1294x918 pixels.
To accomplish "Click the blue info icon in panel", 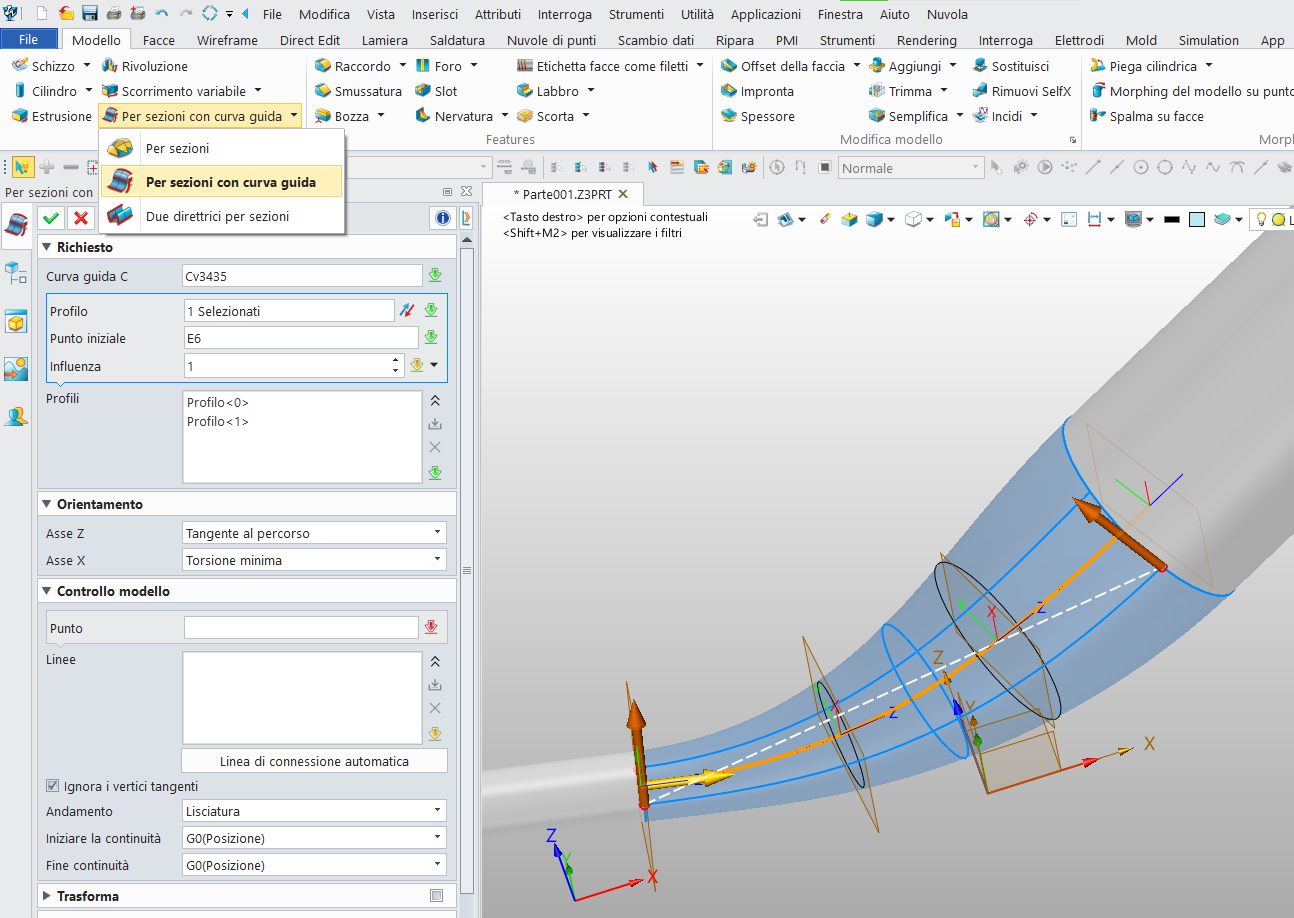I will (x=441, y=218).
